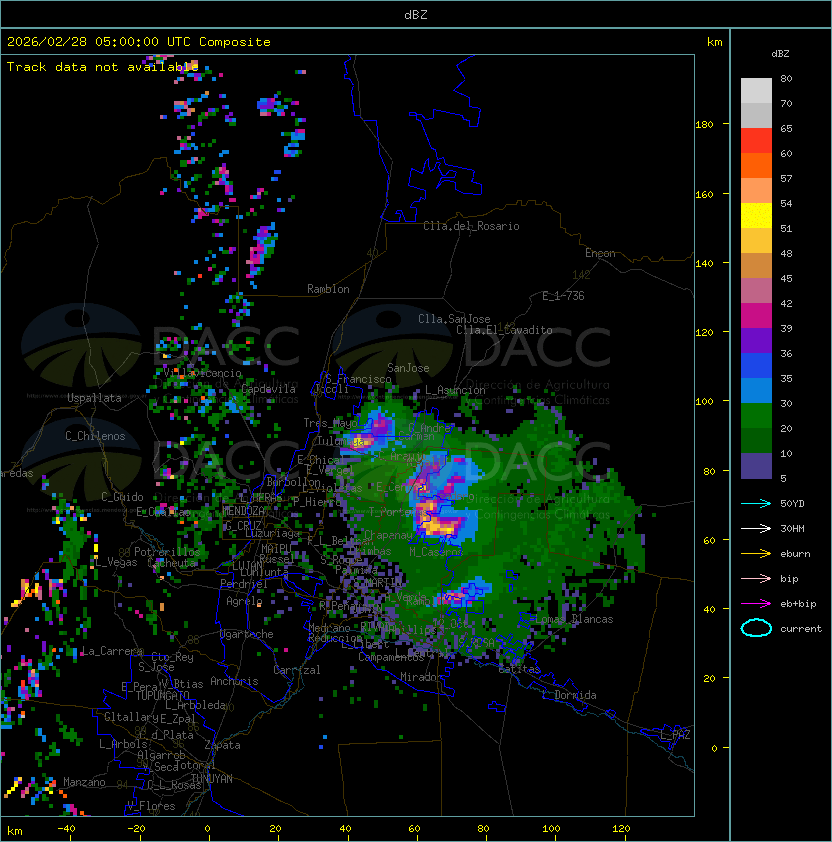Click the 'Villavicencio' map label

coord(202,373)
